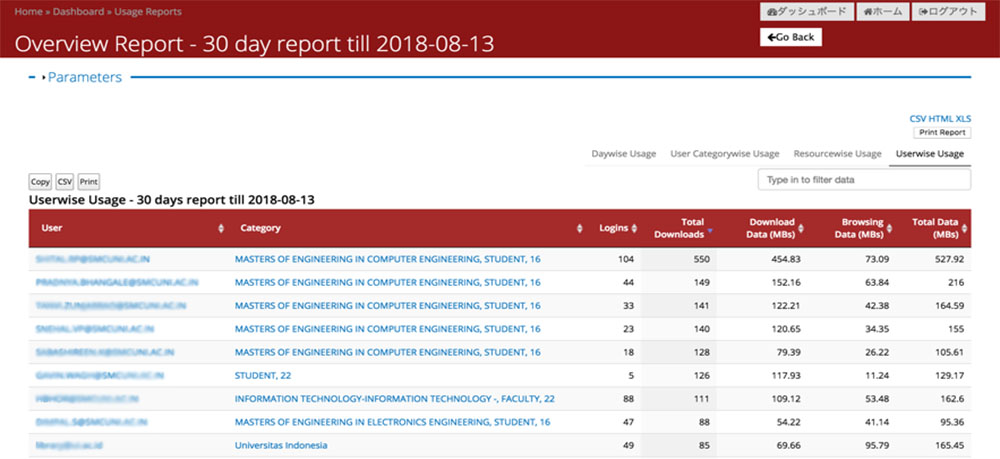
Task: Open the User Categorywise Usage tab
Action: (724, 154)
